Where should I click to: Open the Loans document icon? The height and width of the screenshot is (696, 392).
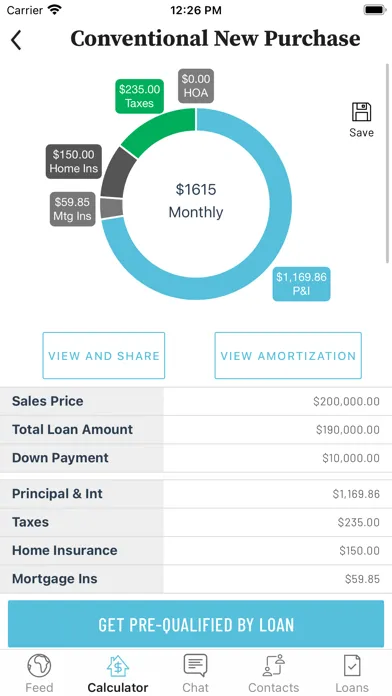tap(352, 666)
